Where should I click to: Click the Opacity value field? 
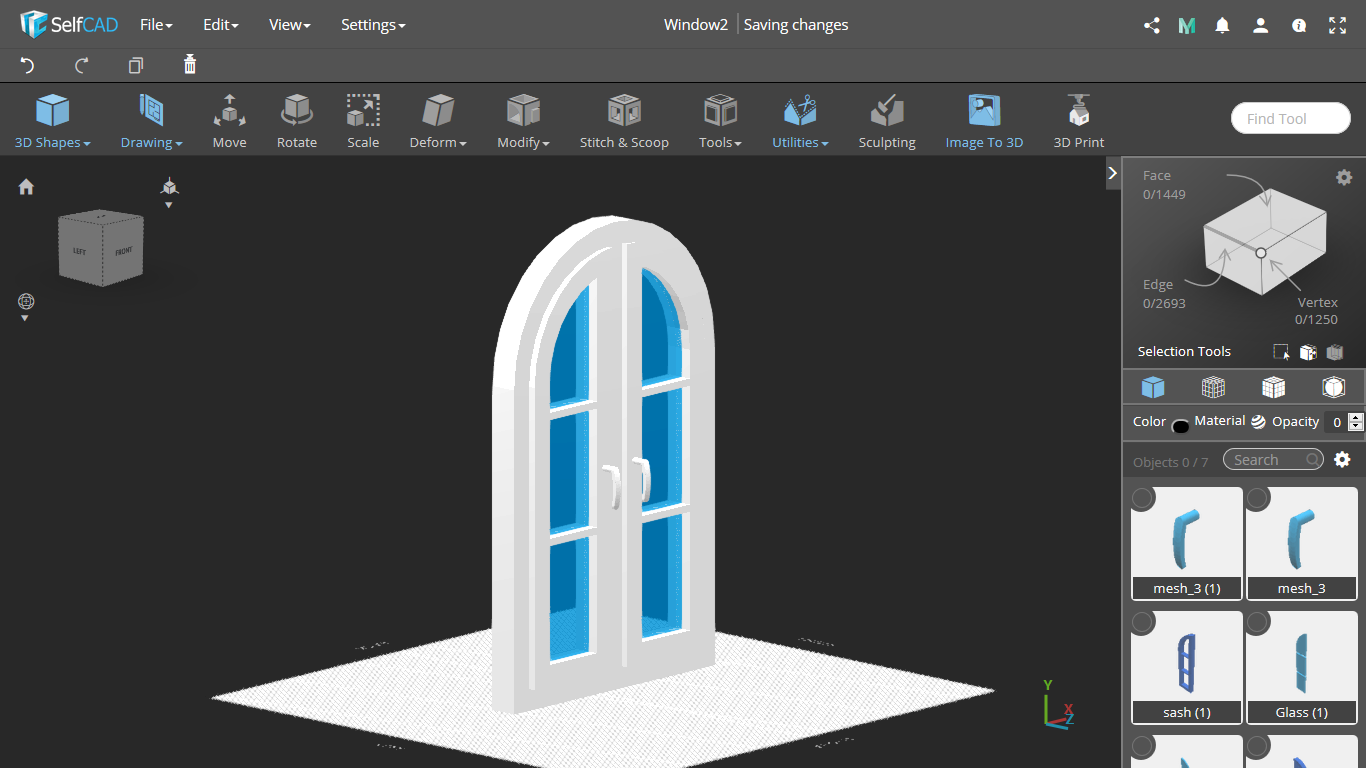pyautogui.click(x=1336, y=422)
